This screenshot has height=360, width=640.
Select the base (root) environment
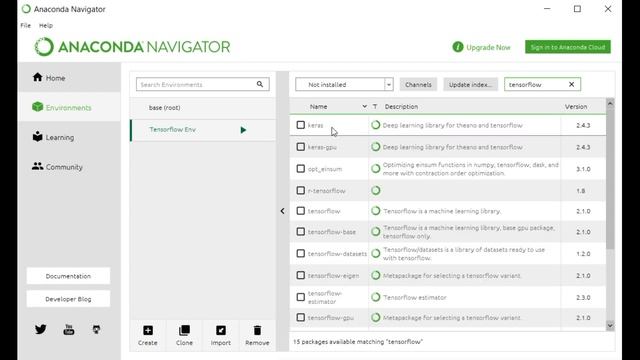(x=203, y=108)
